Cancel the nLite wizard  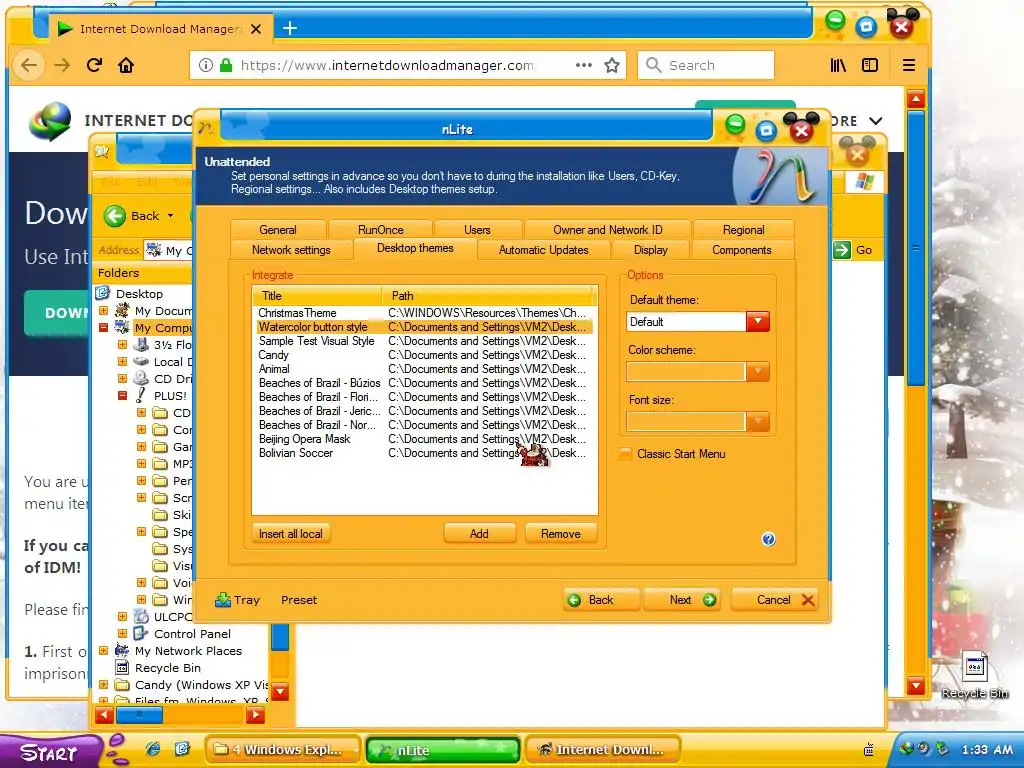(x=775, y=600)
